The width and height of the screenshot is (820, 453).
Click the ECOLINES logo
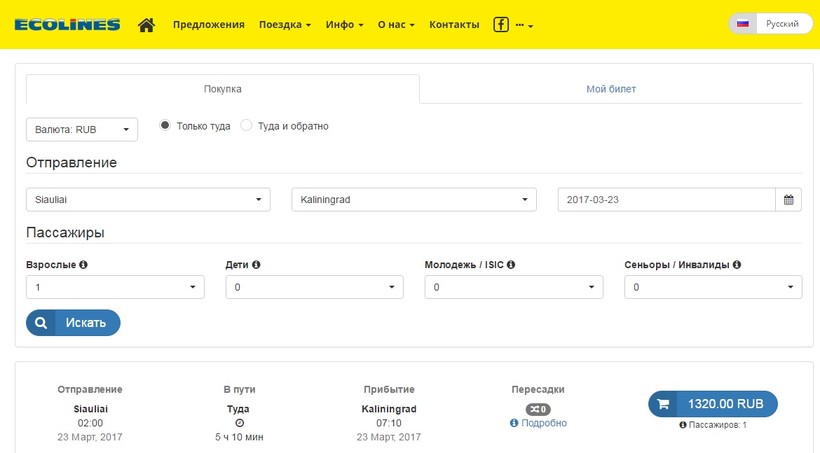point(68,24)
